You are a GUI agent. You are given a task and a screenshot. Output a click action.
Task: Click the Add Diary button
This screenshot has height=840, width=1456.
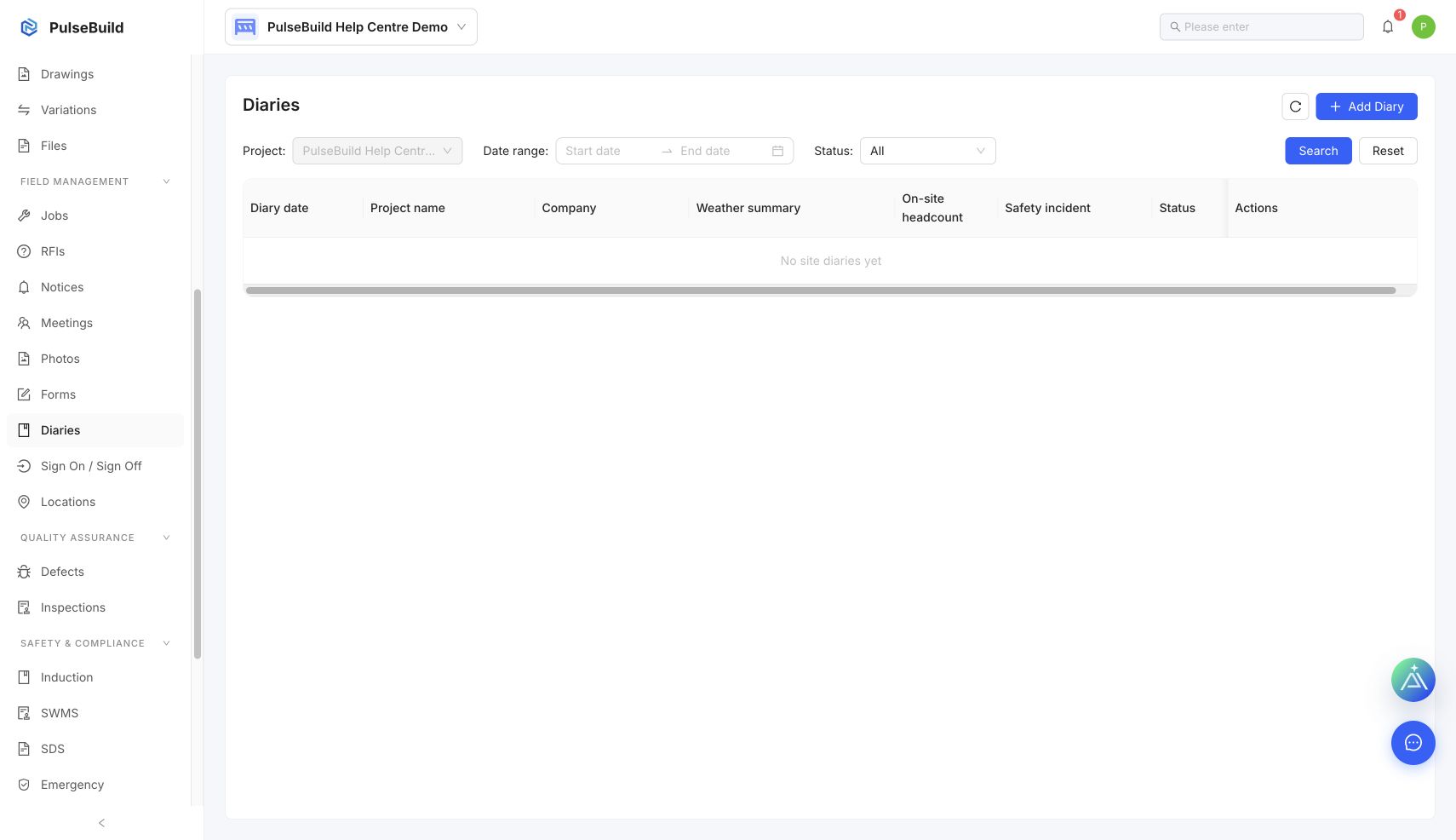point(1366,106)
